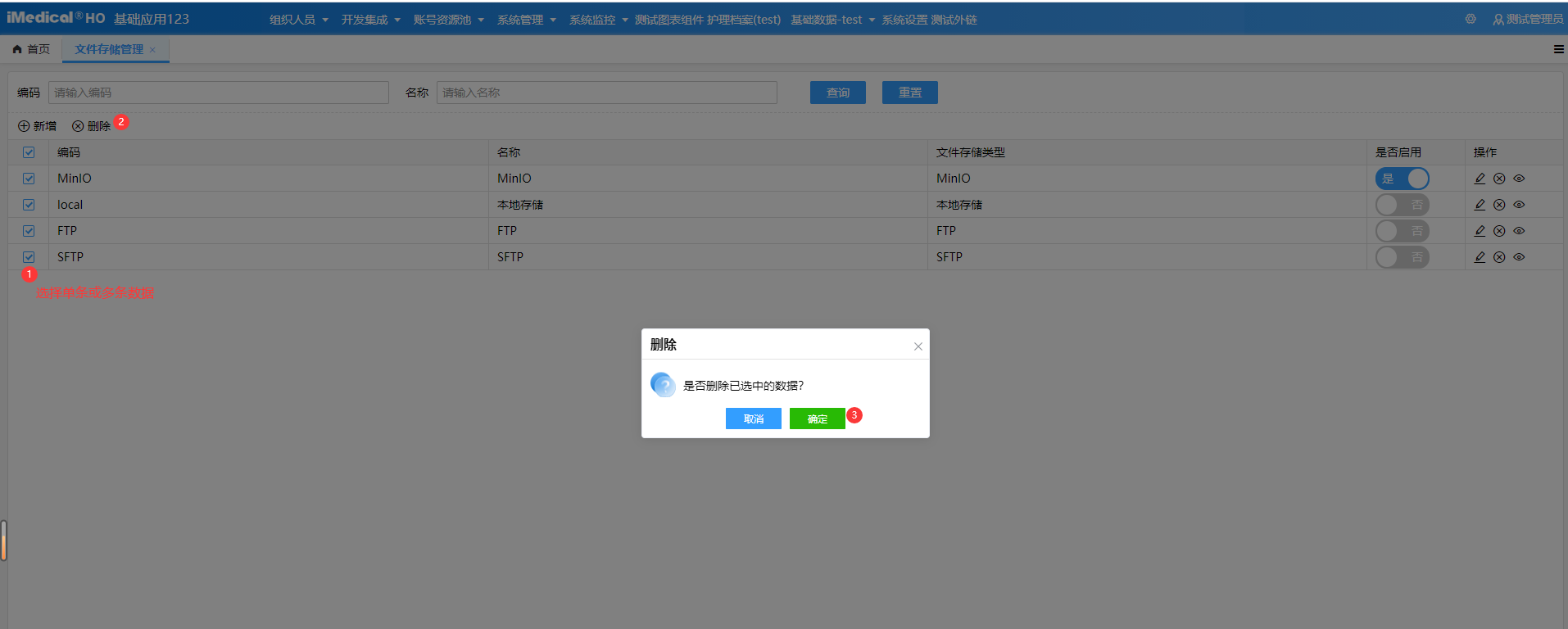This screenshot has height=629, width=1568.
Task: Open the 测试图表组件 menu item
Action: [669, 20]
